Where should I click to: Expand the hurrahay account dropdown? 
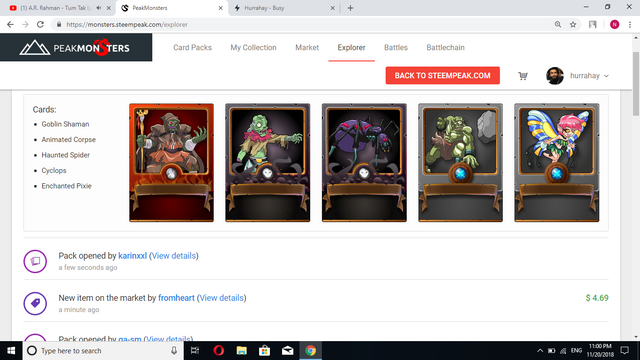click(606, 76)
